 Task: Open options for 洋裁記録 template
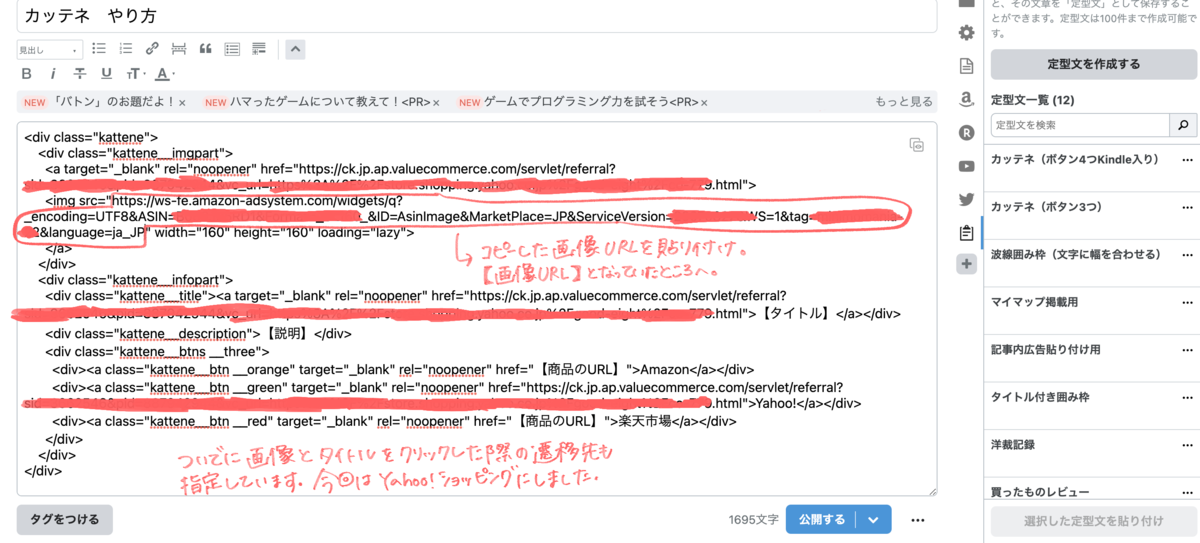coord(1188,445)
